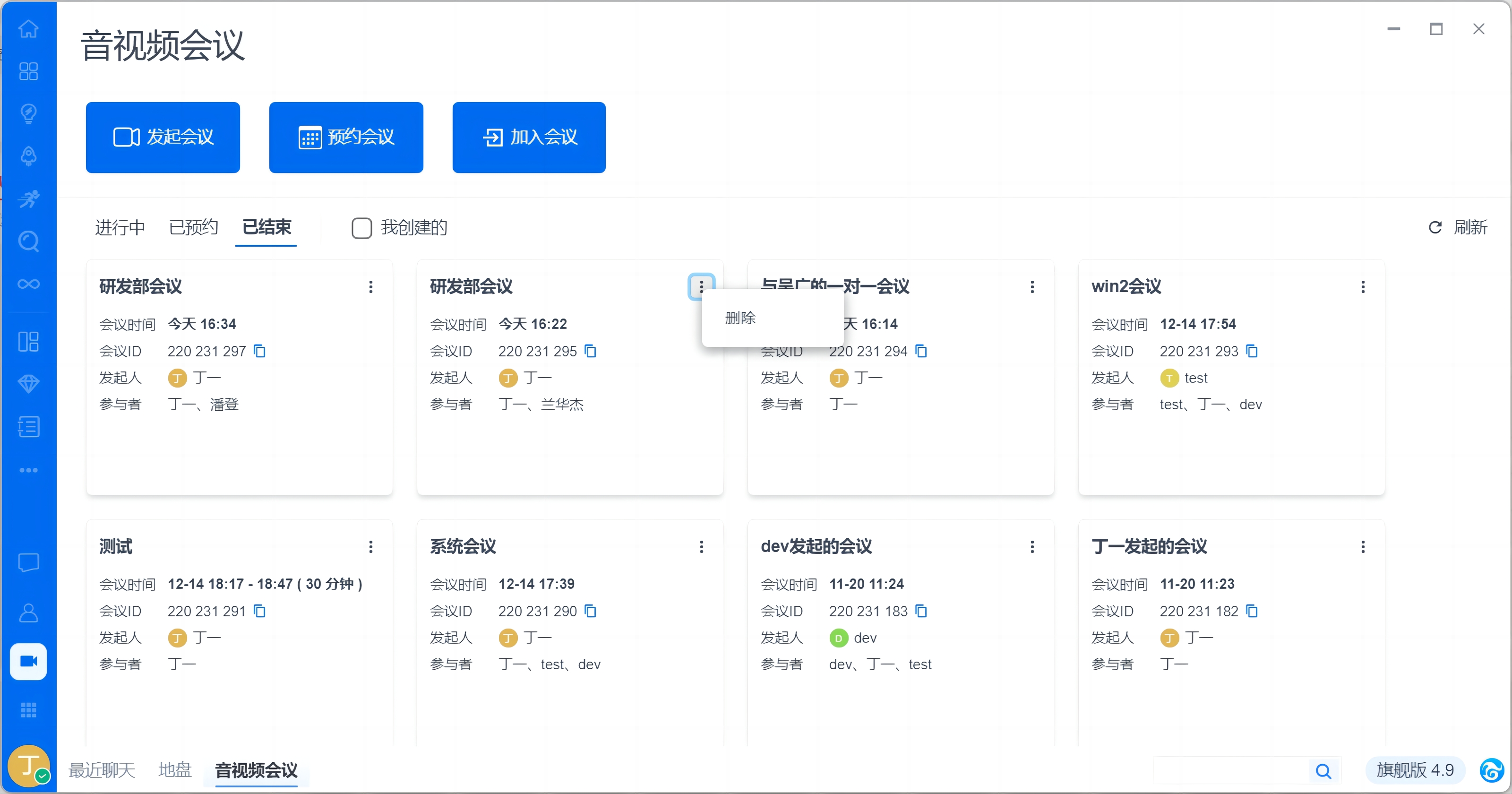Click the home icon in sidebar
Viewport: 1512px width, 794px height.
(x=28, y=29)
